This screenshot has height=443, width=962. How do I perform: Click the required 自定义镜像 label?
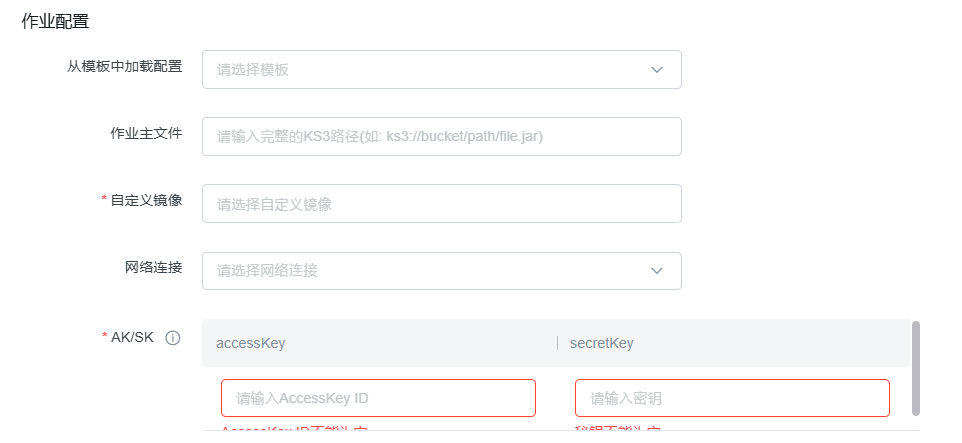click(x=146, y=200)
